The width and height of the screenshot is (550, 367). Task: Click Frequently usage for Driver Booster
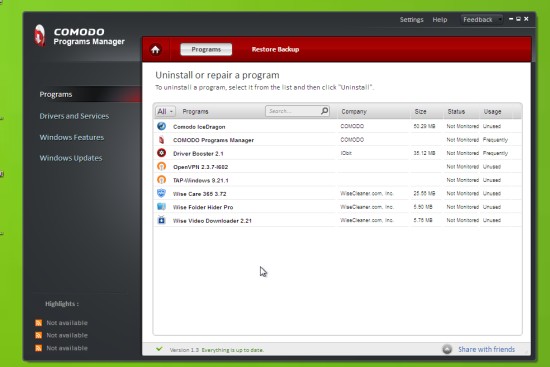[x=495, y=153]
